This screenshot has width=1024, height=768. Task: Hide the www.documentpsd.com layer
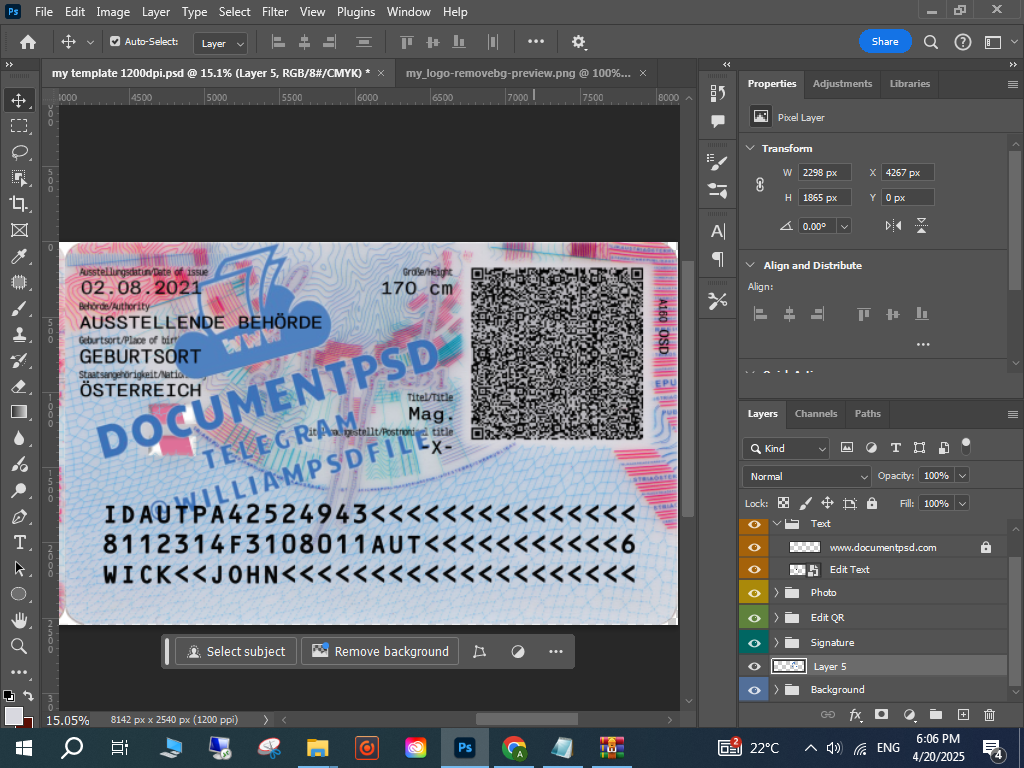pyautogui.click(x=754, y=547)
